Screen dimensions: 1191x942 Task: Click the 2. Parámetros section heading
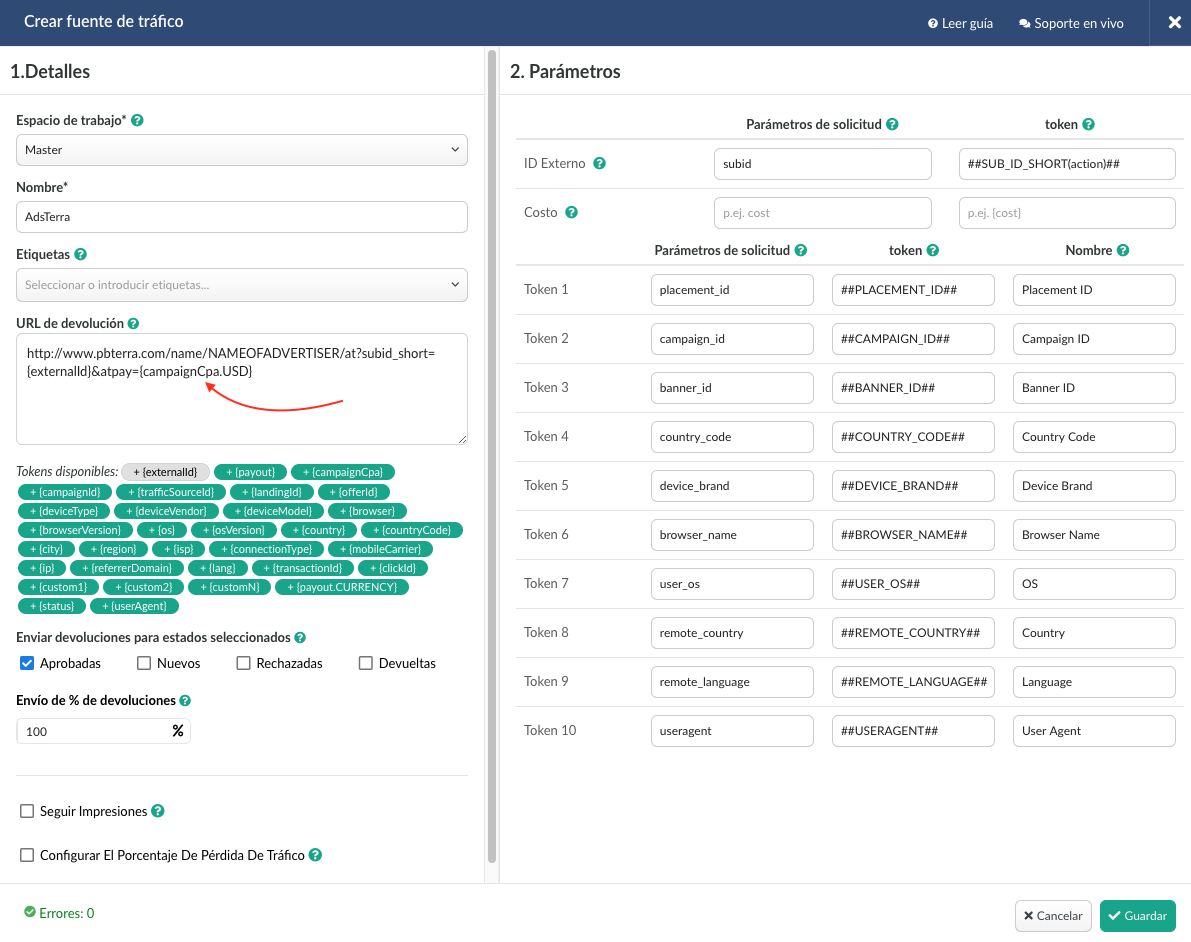point(565,71)
